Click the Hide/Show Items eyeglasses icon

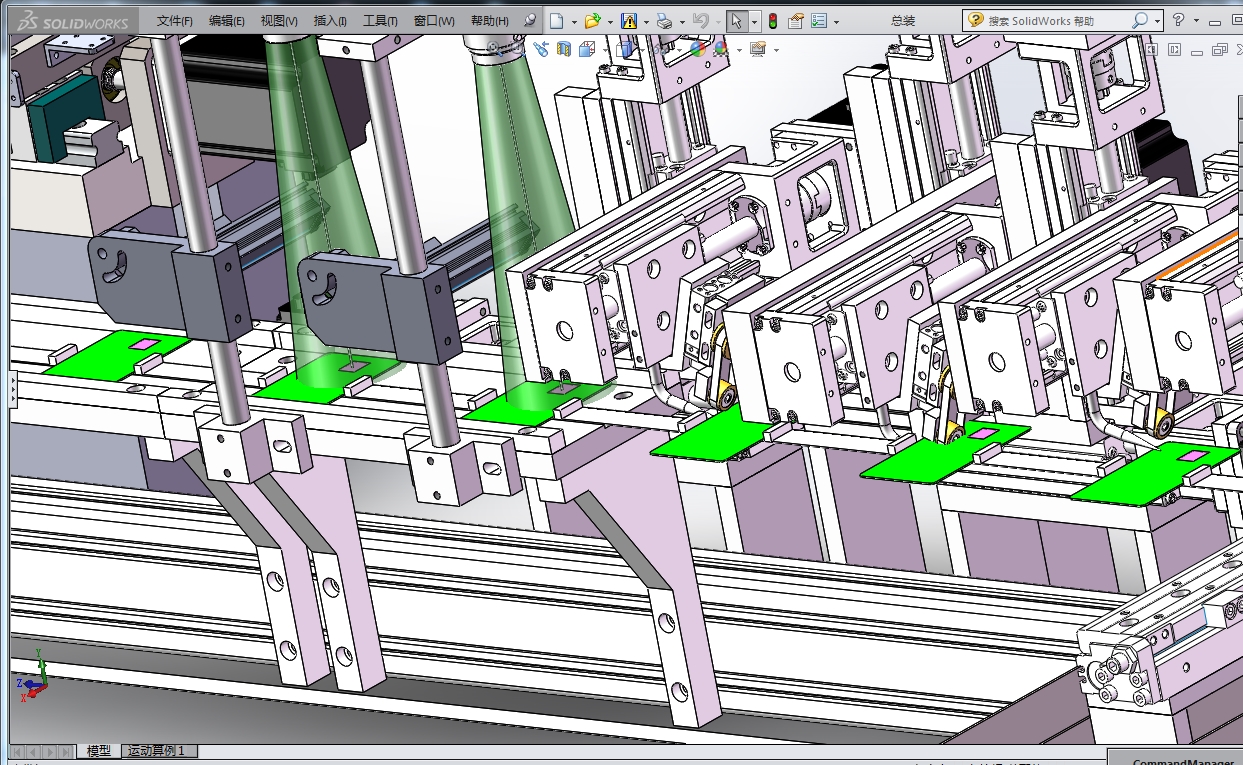(x=660, y=49)
